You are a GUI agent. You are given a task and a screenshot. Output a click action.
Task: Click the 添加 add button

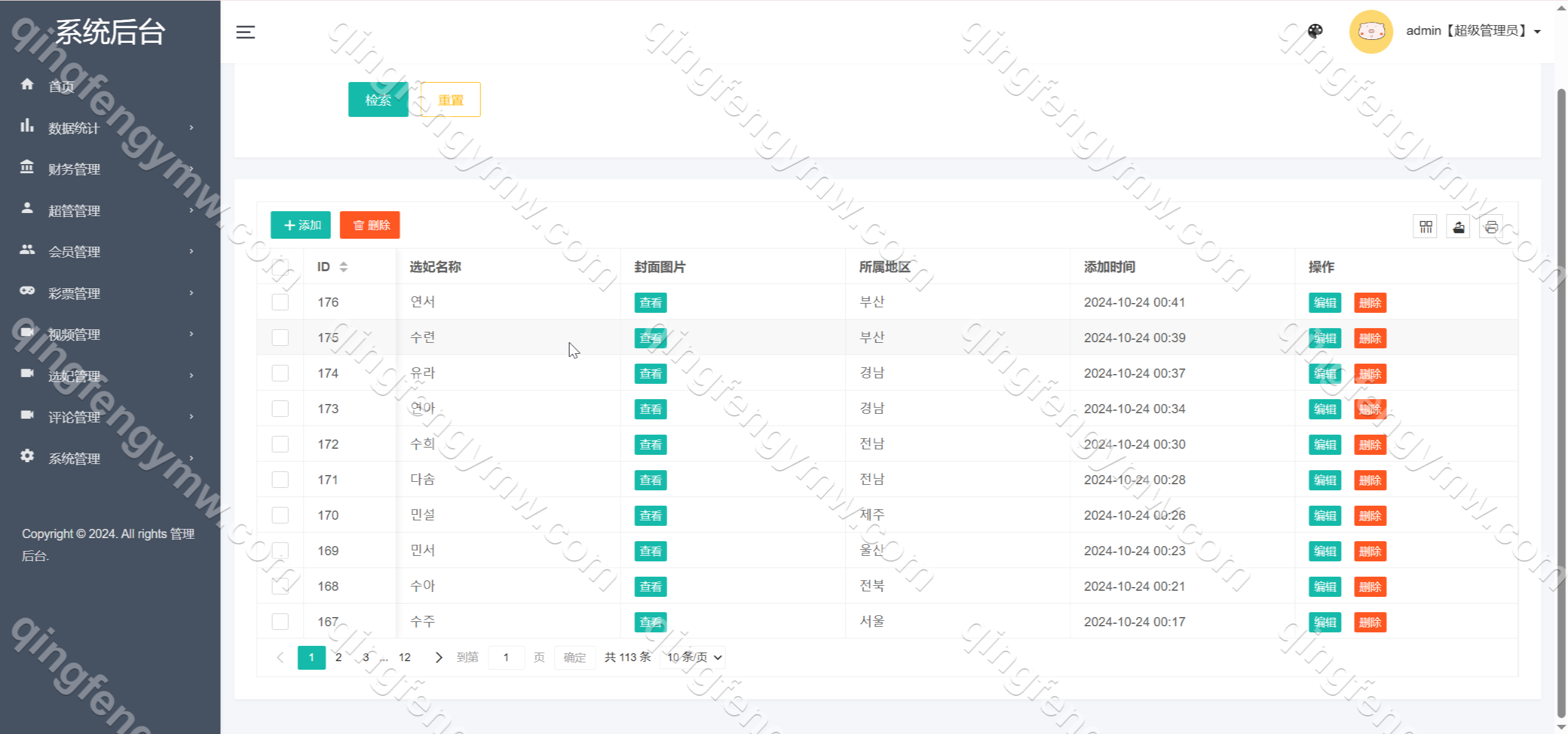click(x=301, y=225)
